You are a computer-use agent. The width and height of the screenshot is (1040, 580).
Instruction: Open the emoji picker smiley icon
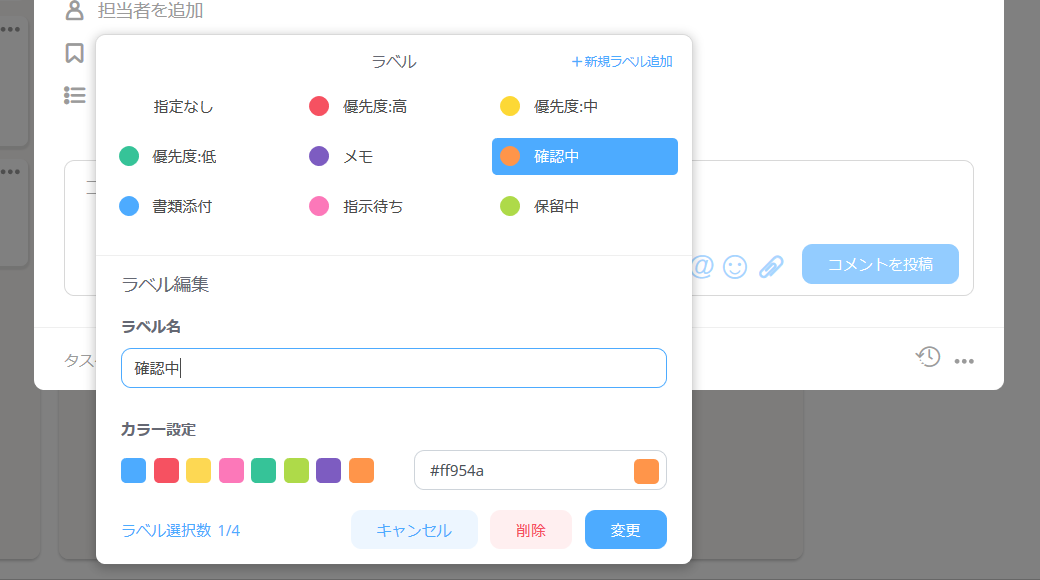735,266
